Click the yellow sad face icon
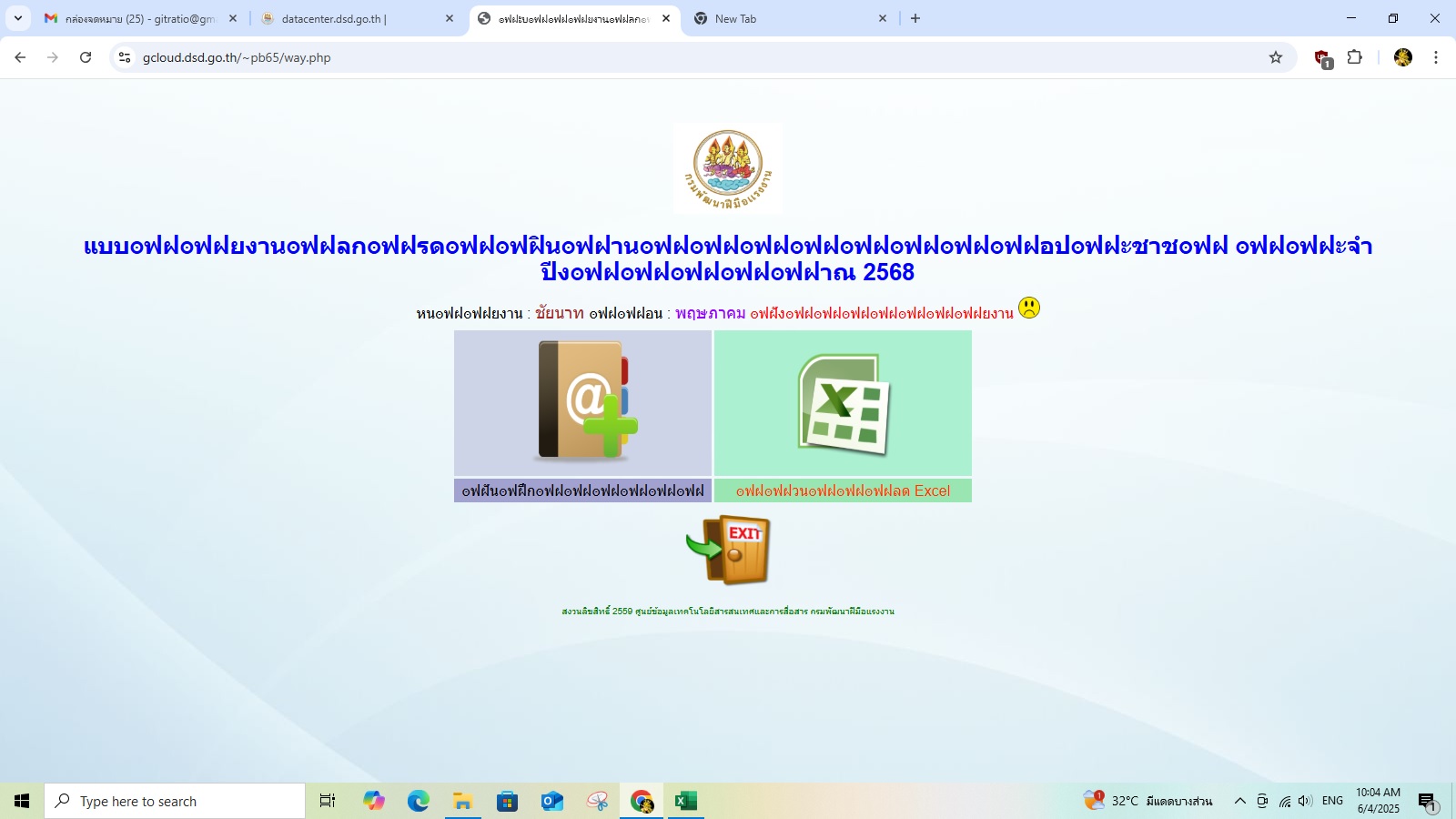Screen dimensions: 1456x819 1029,308
